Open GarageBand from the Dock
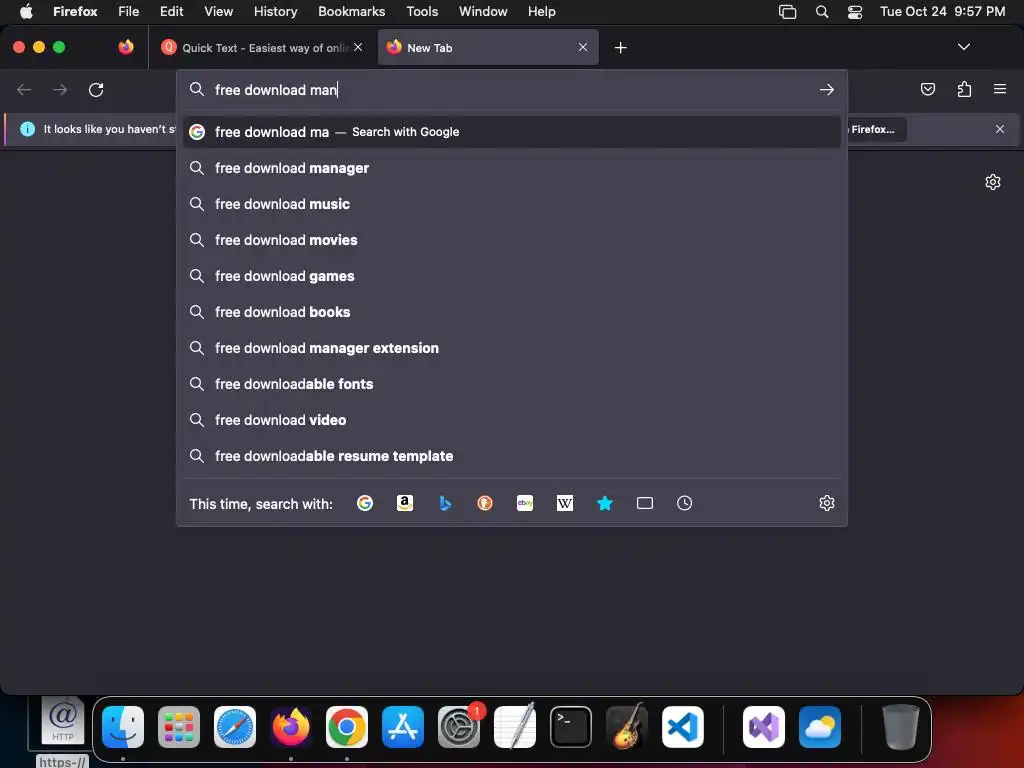1024x768 pixels. (x=627, y=727)
